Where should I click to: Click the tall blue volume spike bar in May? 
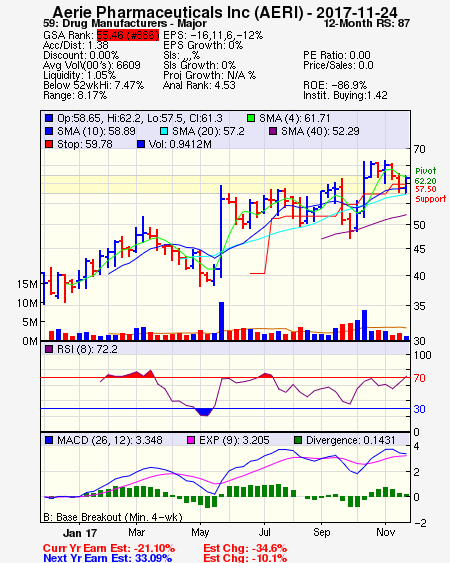(221, 321)
